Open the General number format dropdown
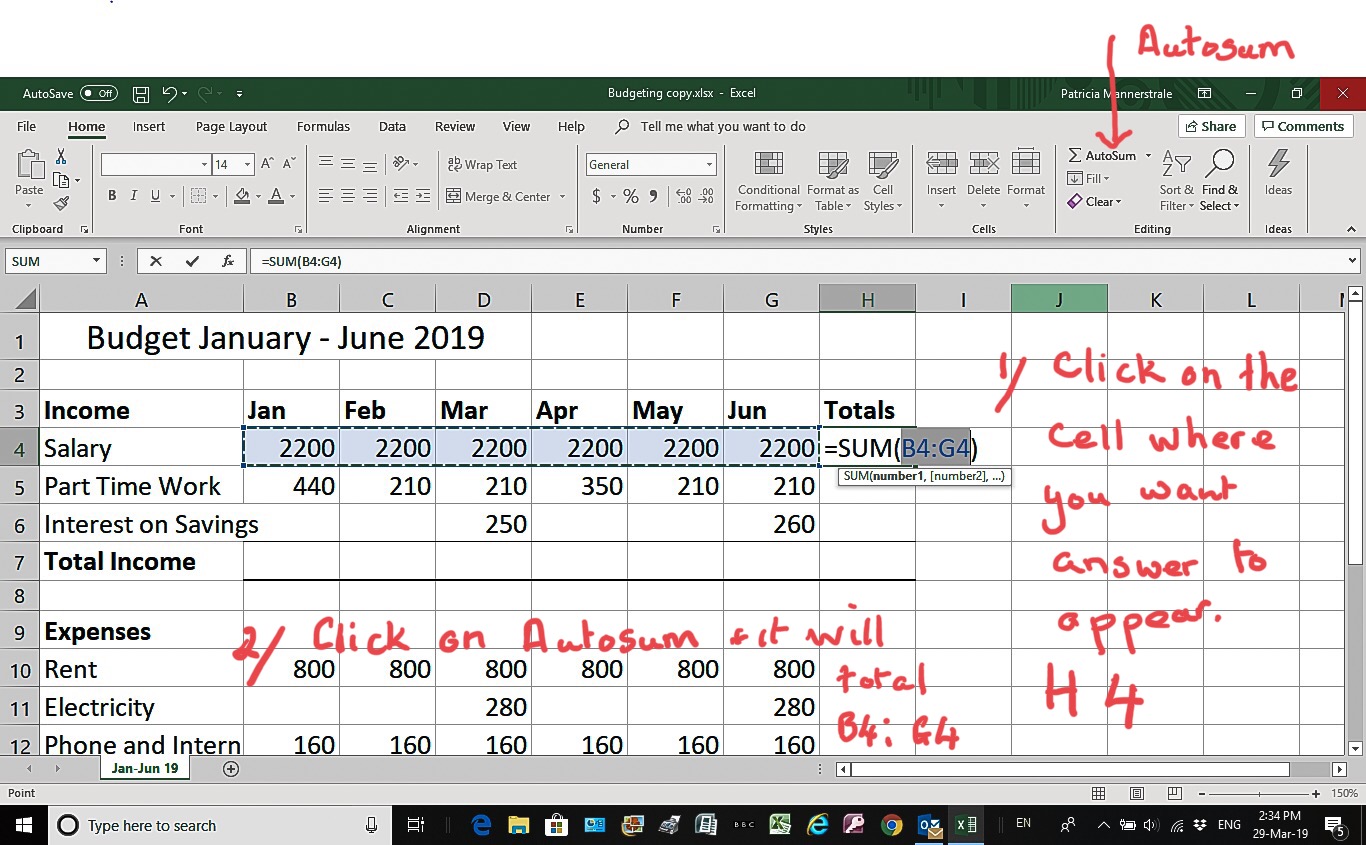 click(x=710, y=165)
